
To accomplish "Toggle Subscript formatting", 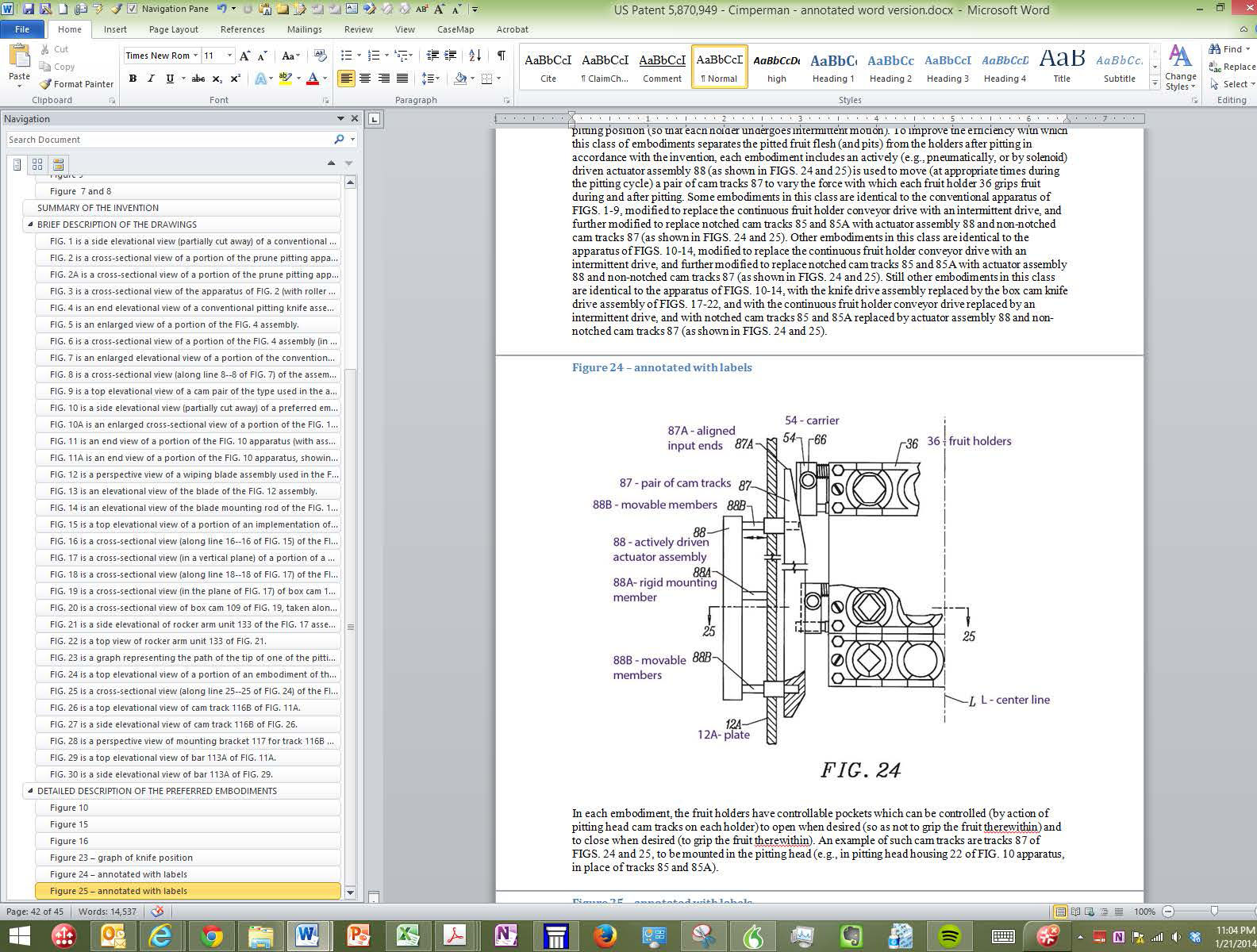I will point(217,79).
